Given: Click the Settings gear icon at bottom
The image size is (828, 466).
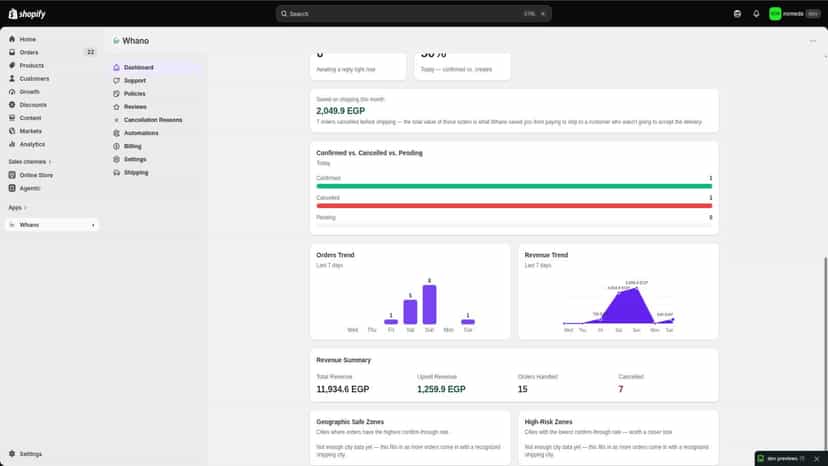Looking at the screenshot, I should click(12, 454).
